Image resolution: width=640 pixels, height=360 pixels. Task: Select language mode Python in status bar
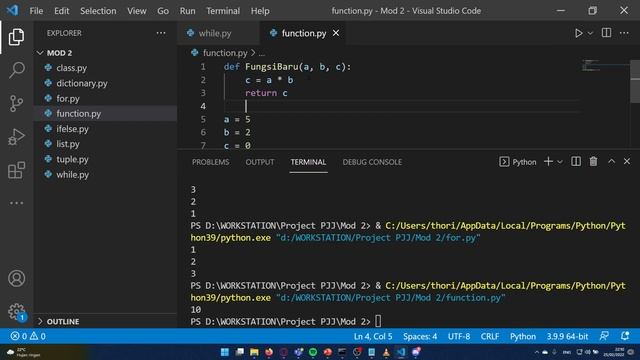click(x=523, y=336)
